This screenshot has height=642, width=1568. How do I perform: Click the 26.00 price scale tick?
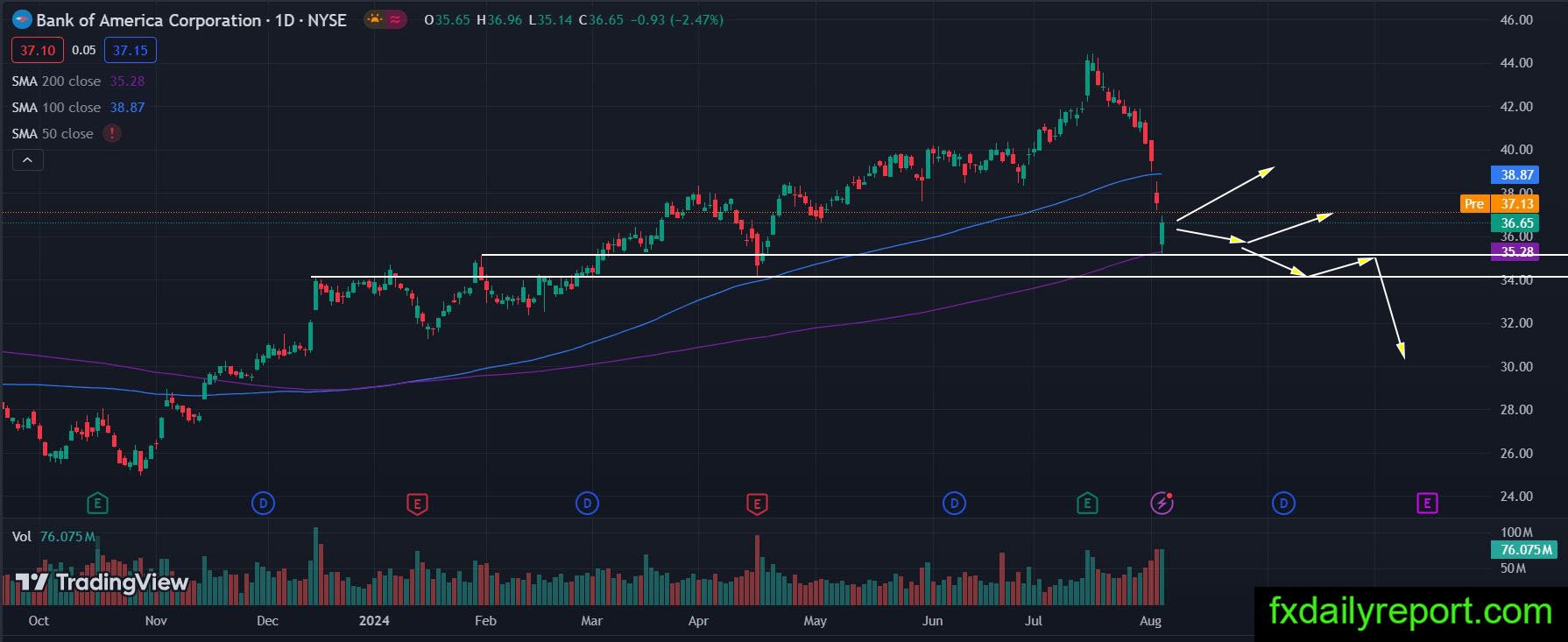[x=1516, y=453]
